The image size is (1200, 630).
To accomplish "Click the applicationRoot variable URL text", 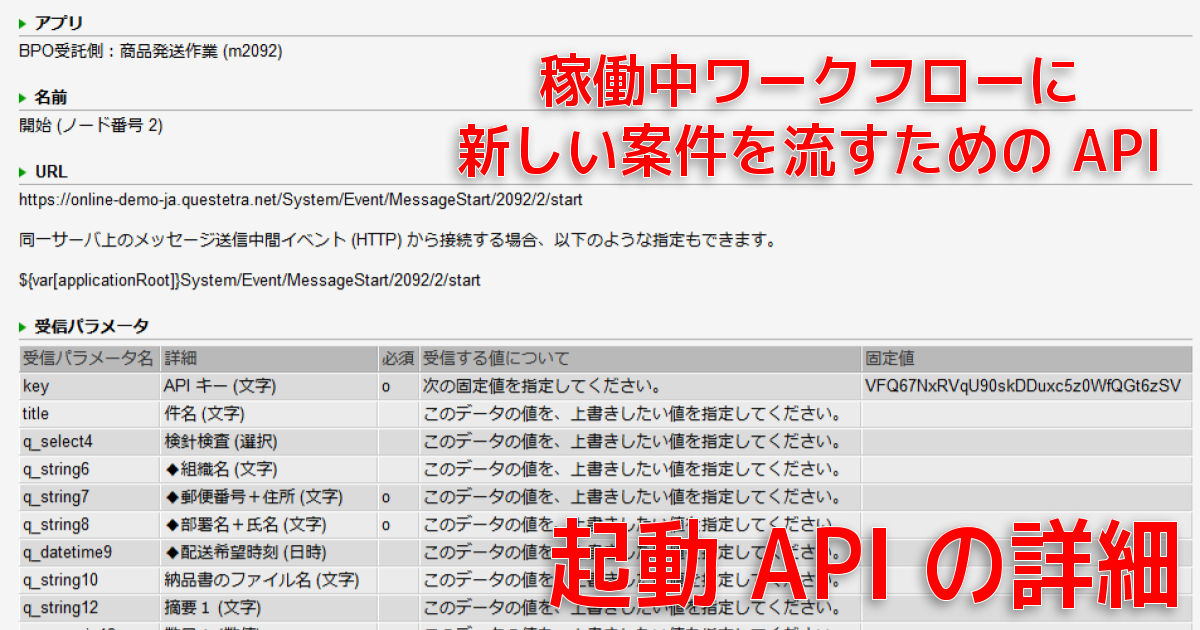I will [x=250, y=281].
